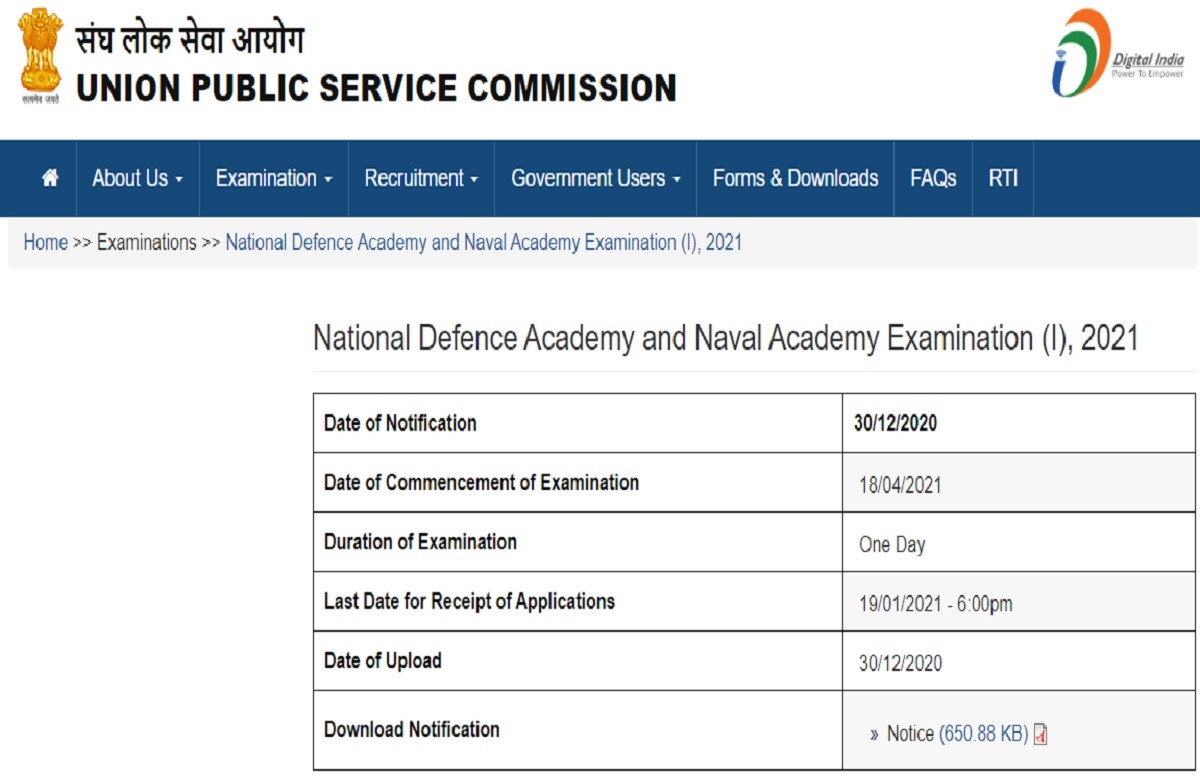Click the 19/01/2021 - 6:00pm application deadline cell

pos(935,604)
